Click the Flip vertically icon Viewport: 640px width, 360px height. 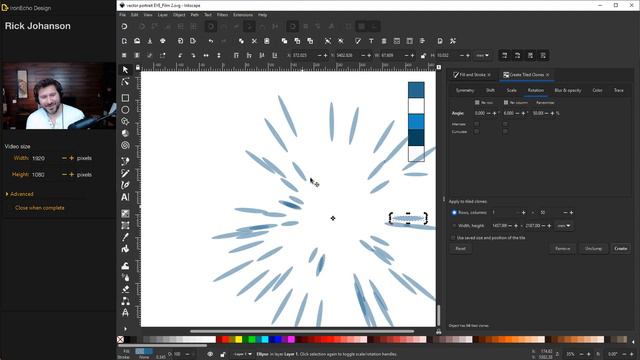click(x=219, y=56)
